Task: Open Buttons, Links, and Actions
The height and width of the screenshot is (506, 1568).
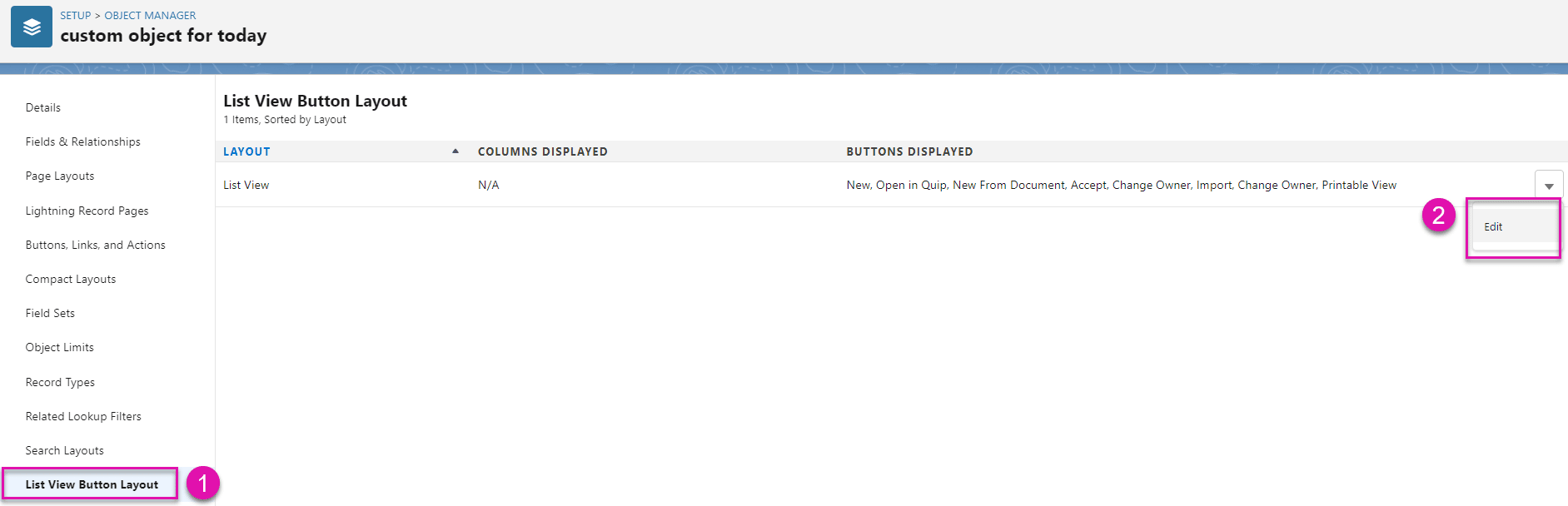Action: 95,246
